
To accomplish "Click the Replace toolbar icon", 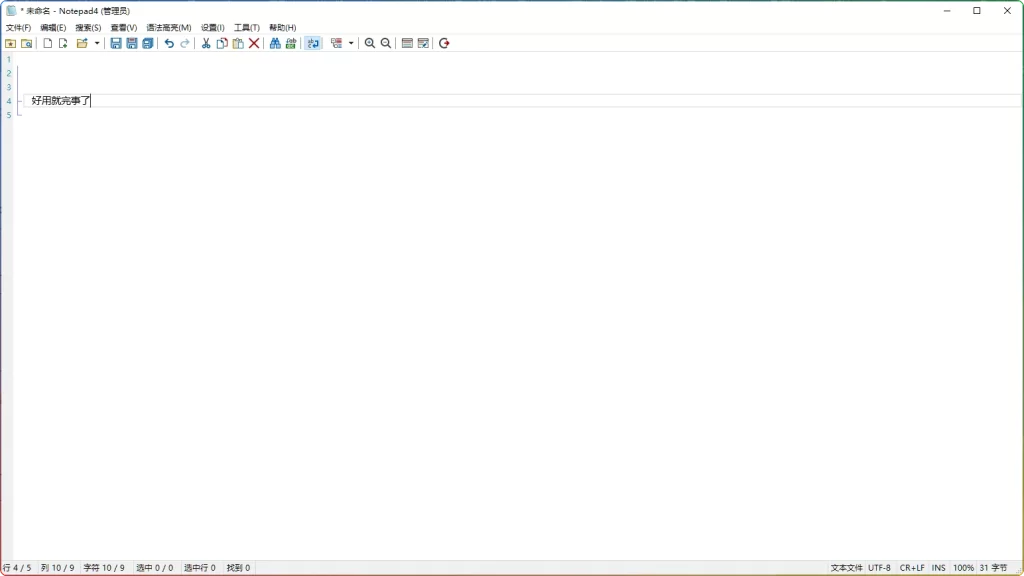I will pos(290,43).
